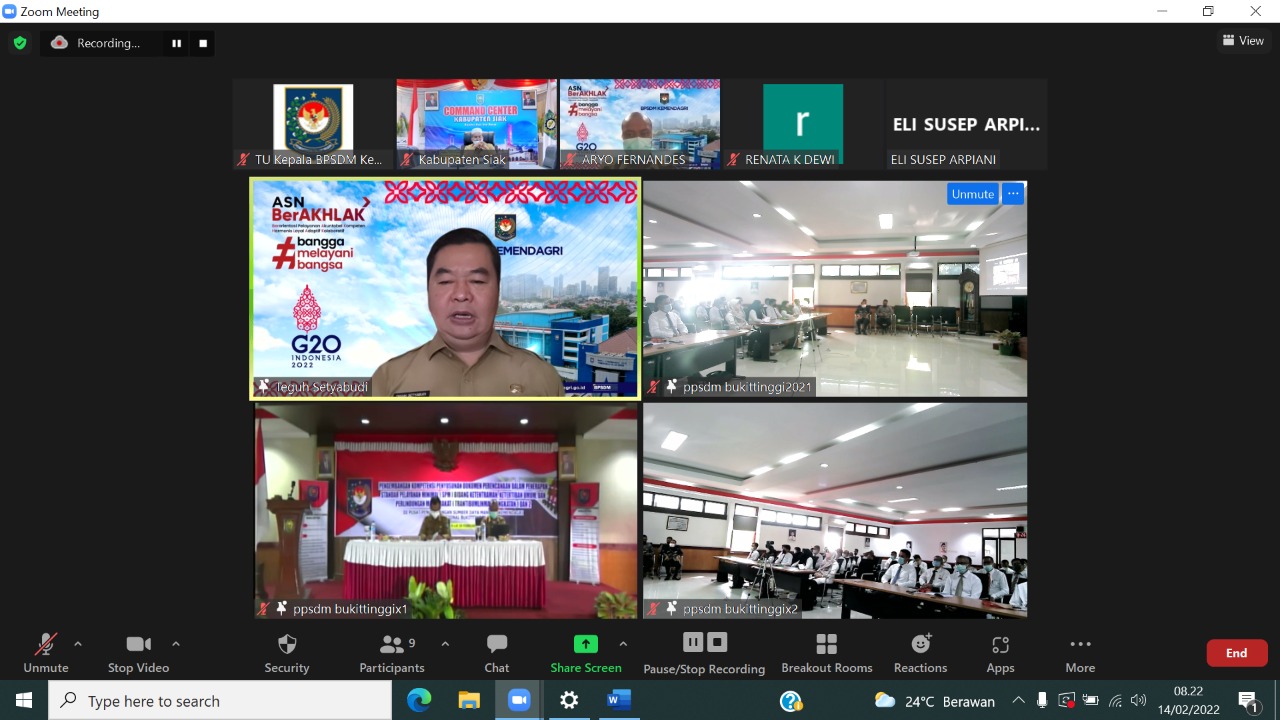Screen dimensions: 1280x720
Task: Open Microsoft Word from the taskbar
Action: 619,700
